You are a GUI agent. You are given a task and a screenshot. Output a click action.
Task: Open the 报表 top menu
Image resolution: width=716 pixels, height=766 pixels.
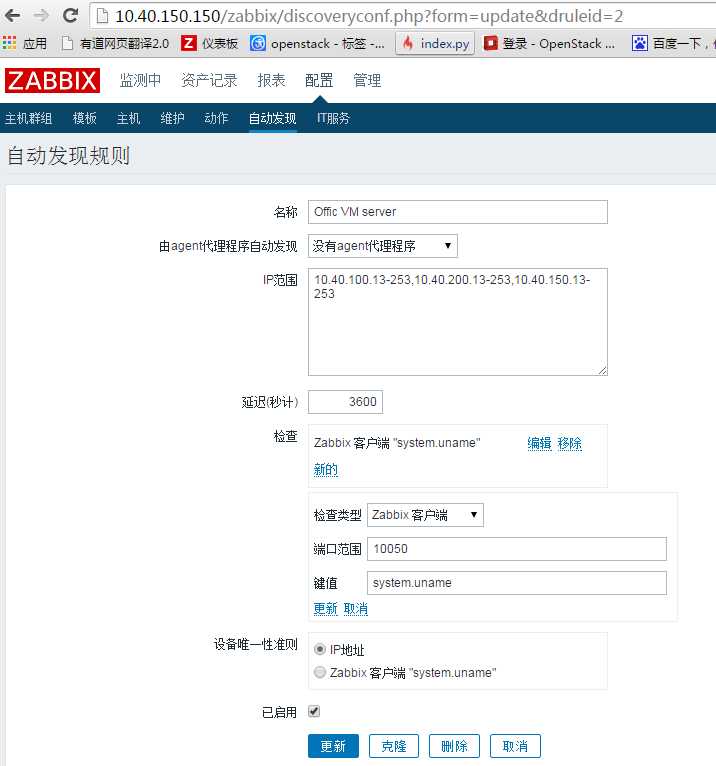tap(271, 80)
